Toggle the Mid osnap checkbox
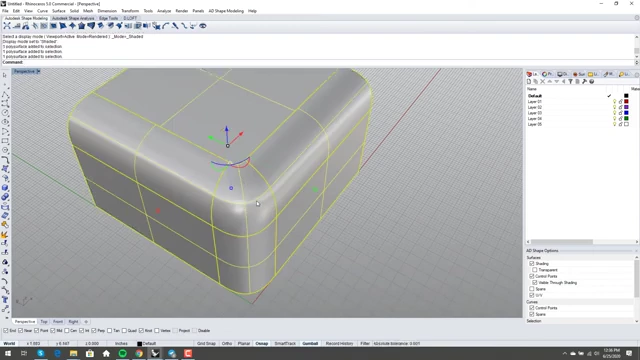 tap(53, 331)
